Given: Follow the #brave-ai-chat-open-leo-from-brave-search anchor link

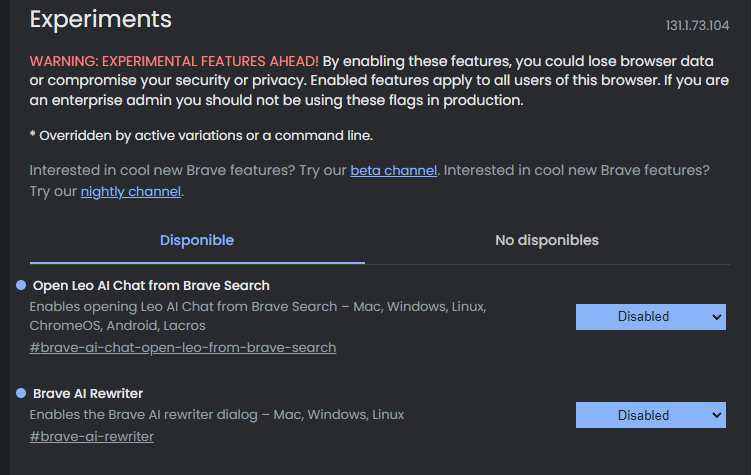Looking at the screenshot, I should click(x=182, y=348).
